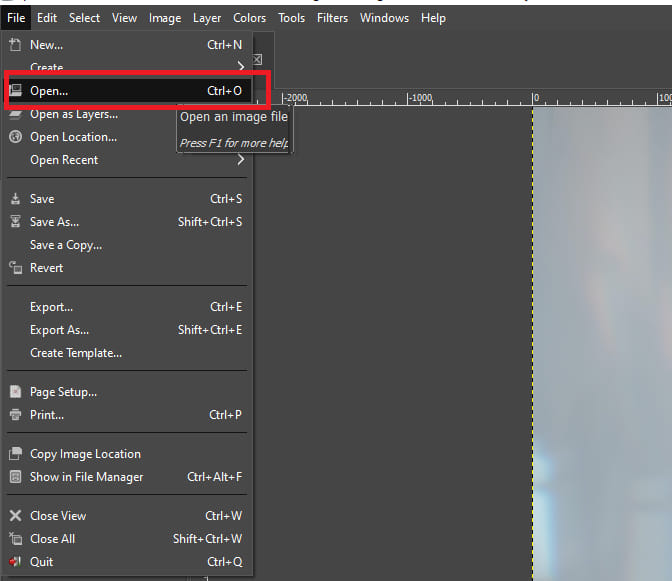Choose Copy Image Location
Image resolution: width=672 pixels, height=581 pixels.
[128, 454]
